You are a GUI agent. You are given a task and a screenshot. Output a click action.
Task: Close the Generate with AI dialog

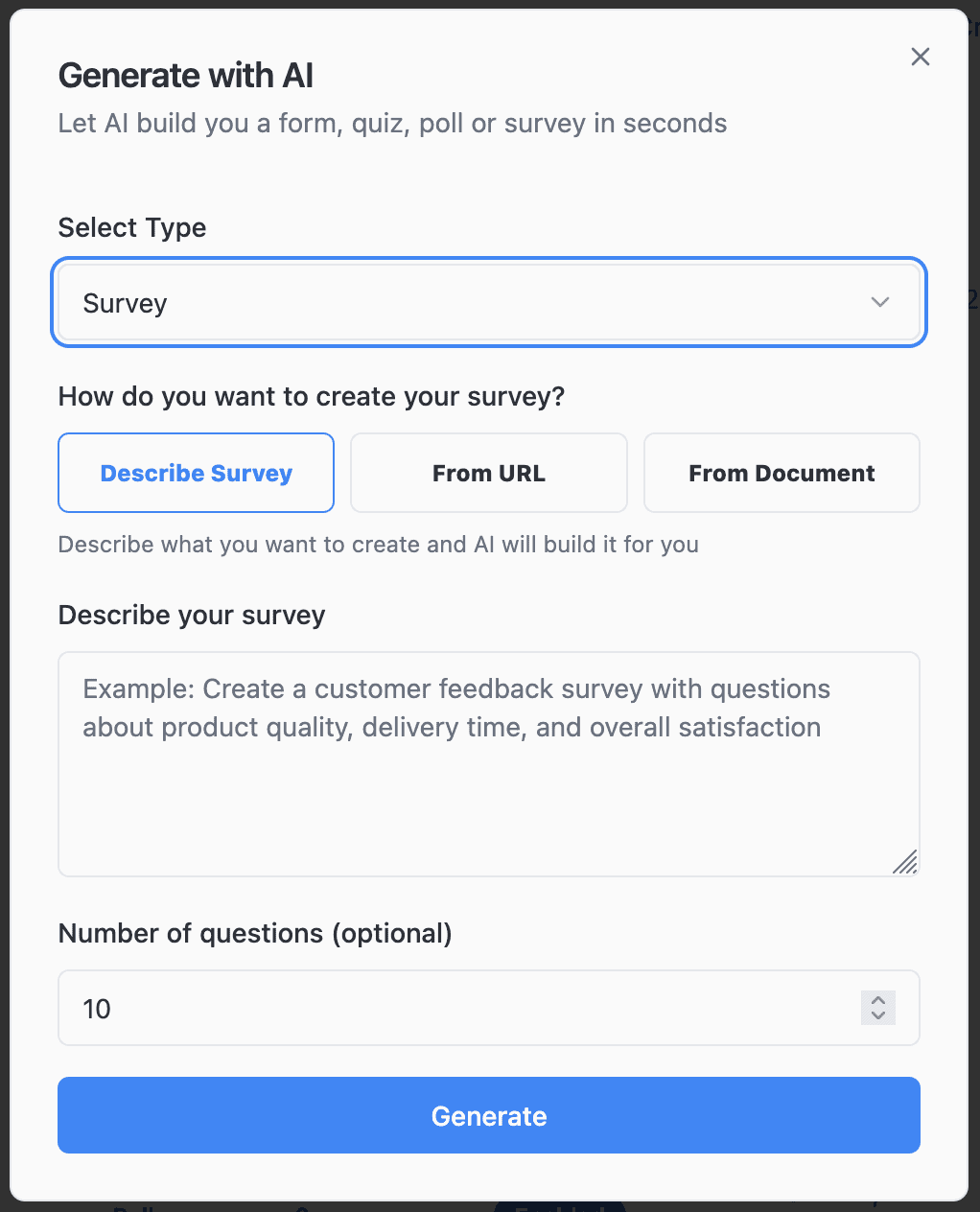pyautogui.click(x=920, y=57)
